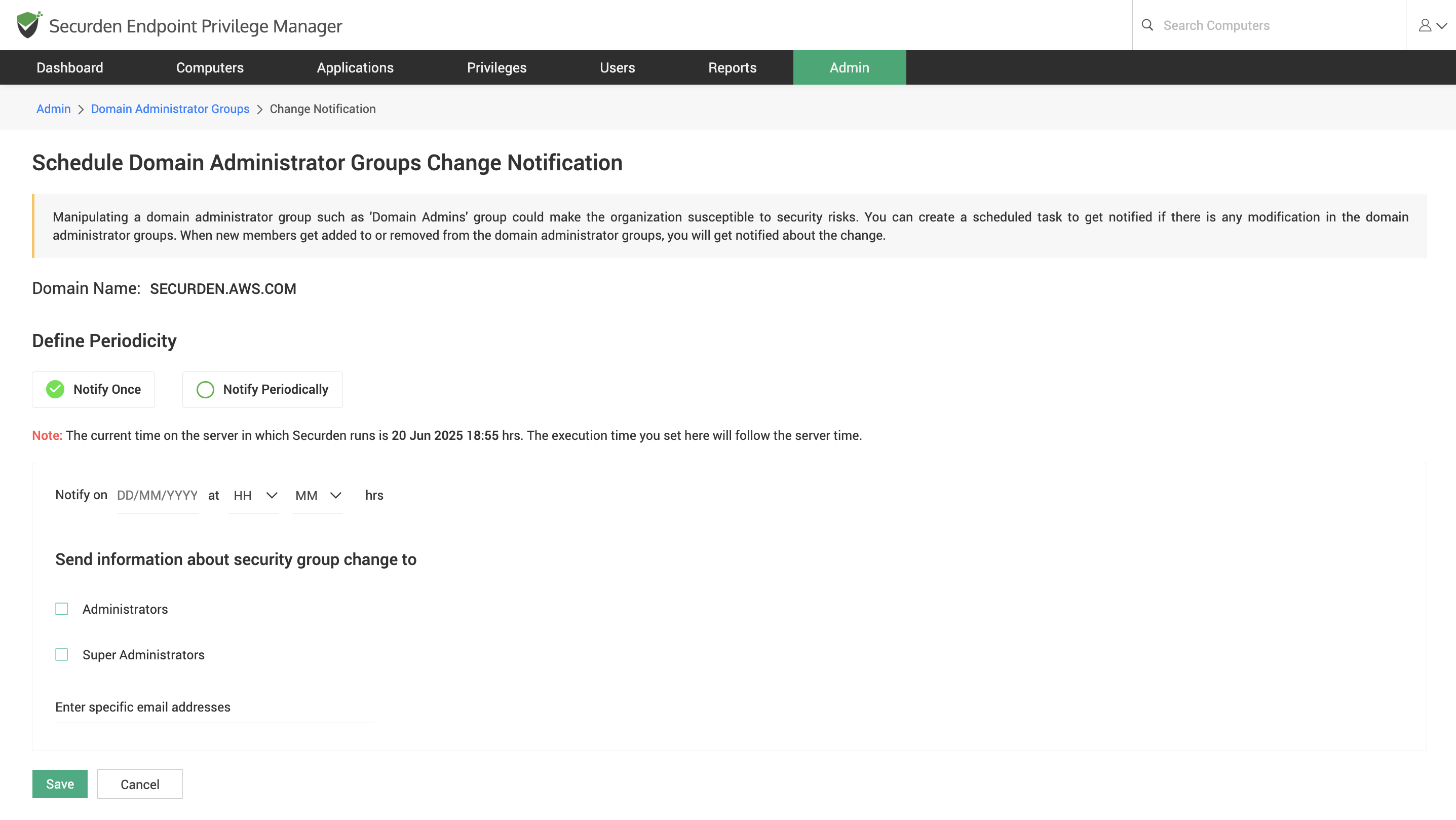The image size is (1456, 820).
Task: Click the Securden Endpoint Privilege Manager title
Action: pos(196,26)
